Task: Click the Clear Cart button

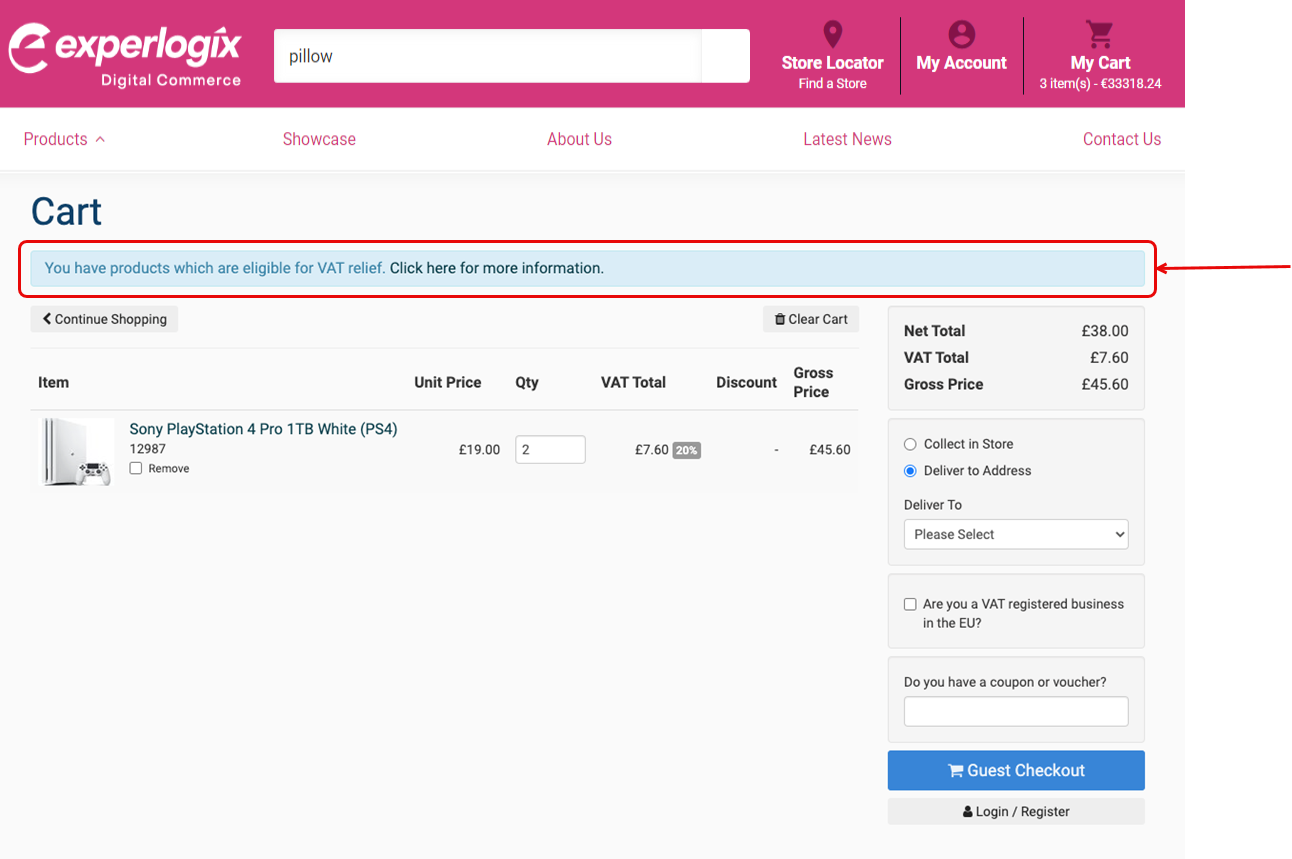Action: tap(810, 319)
